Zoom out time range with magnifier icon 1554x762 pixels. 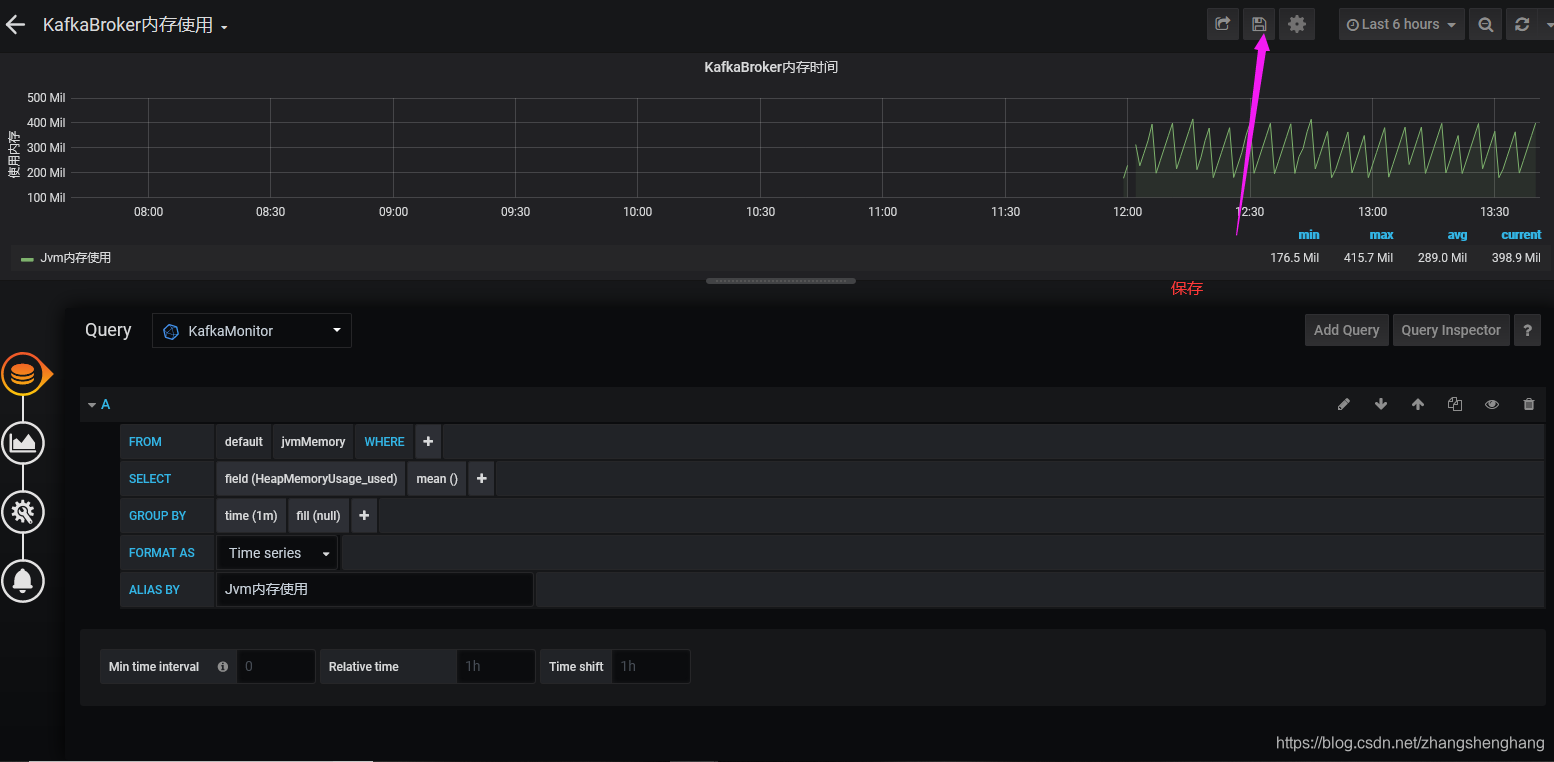pyautogui.click(x=1485, y=24)
